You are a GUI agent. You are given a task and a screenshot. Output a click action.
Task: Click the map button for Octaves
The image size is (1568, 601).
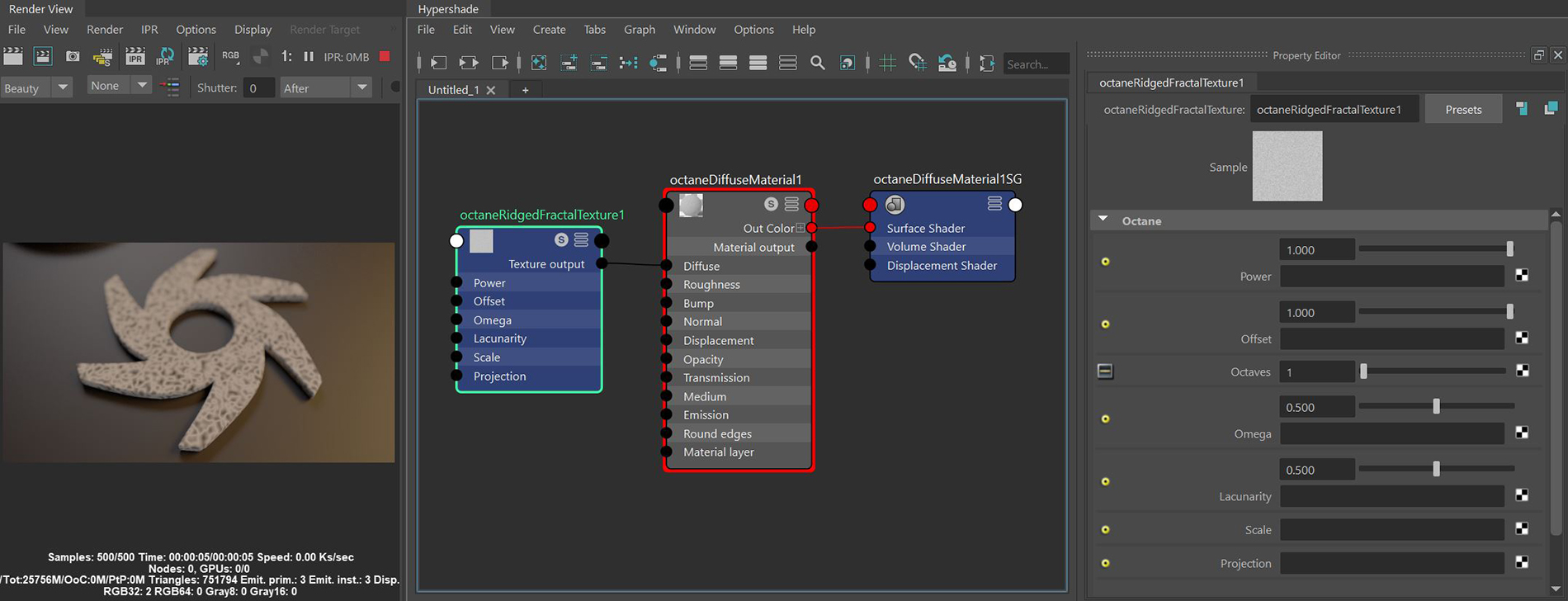click(x=1522, y=371)
